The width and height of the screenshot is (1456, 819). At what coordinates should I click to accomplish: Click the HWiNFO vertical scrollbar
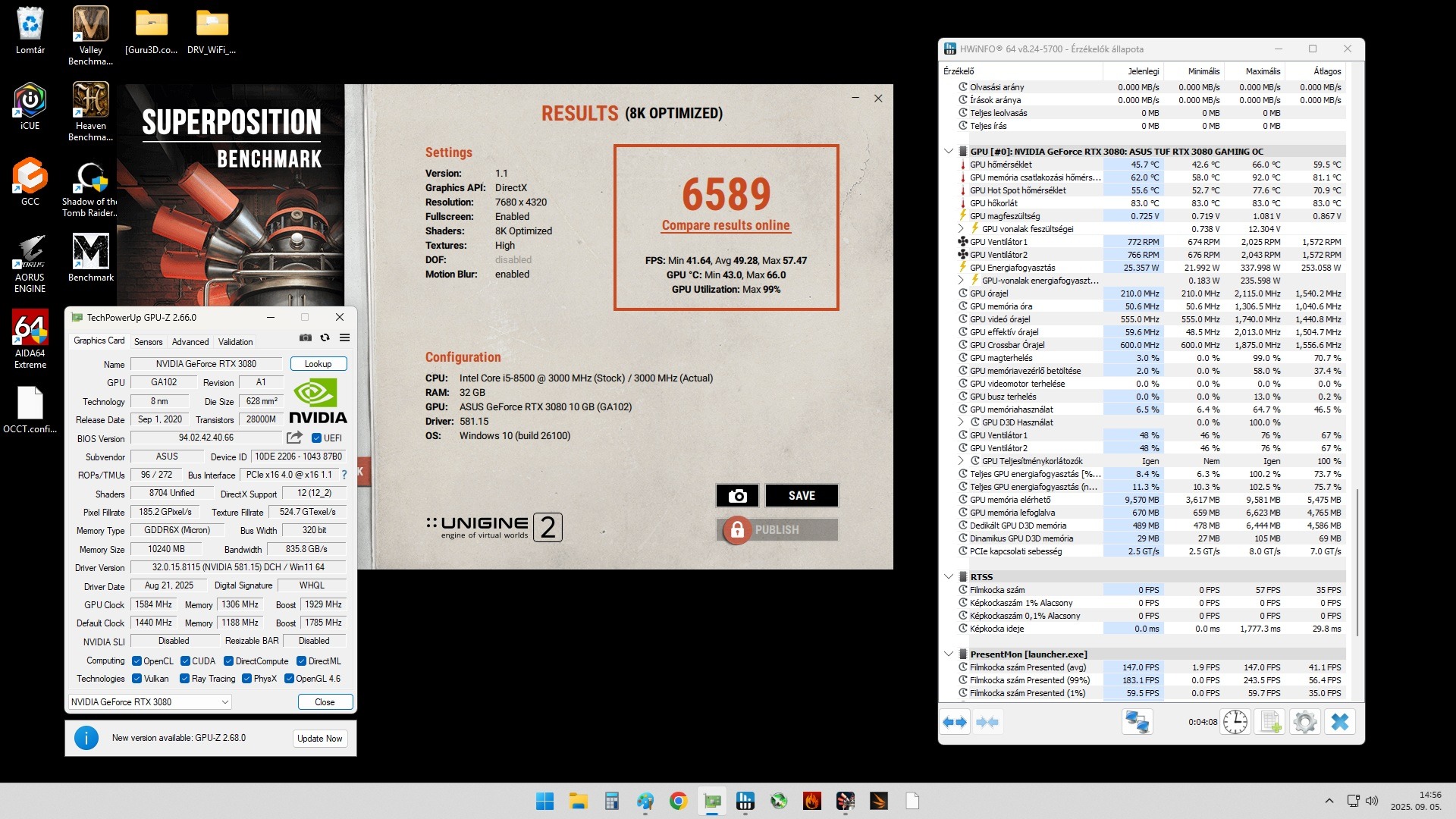[x=1357, y=561]
